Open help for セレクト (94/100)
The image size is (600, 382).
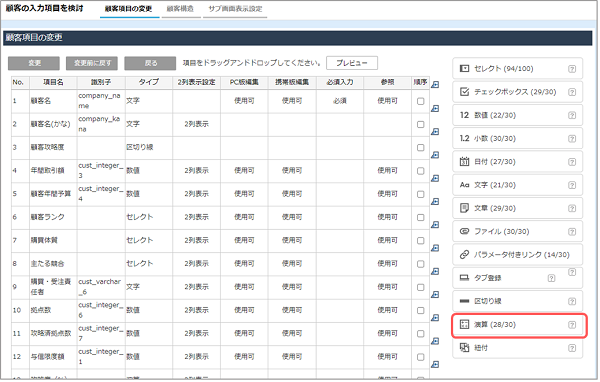572,69
